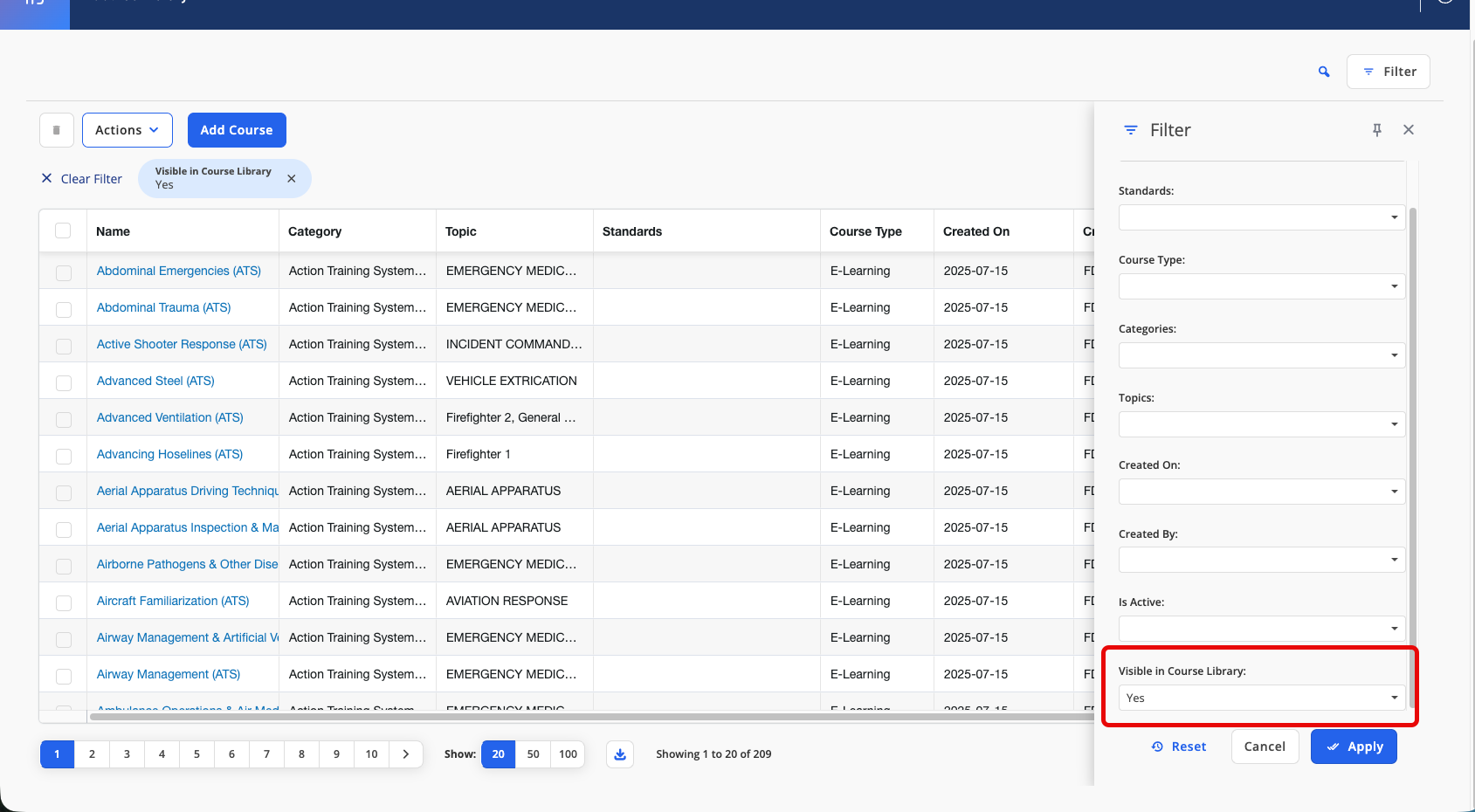Open Active Shooter Response (ATS) course

pyautogui.click(x=182, y=344)
